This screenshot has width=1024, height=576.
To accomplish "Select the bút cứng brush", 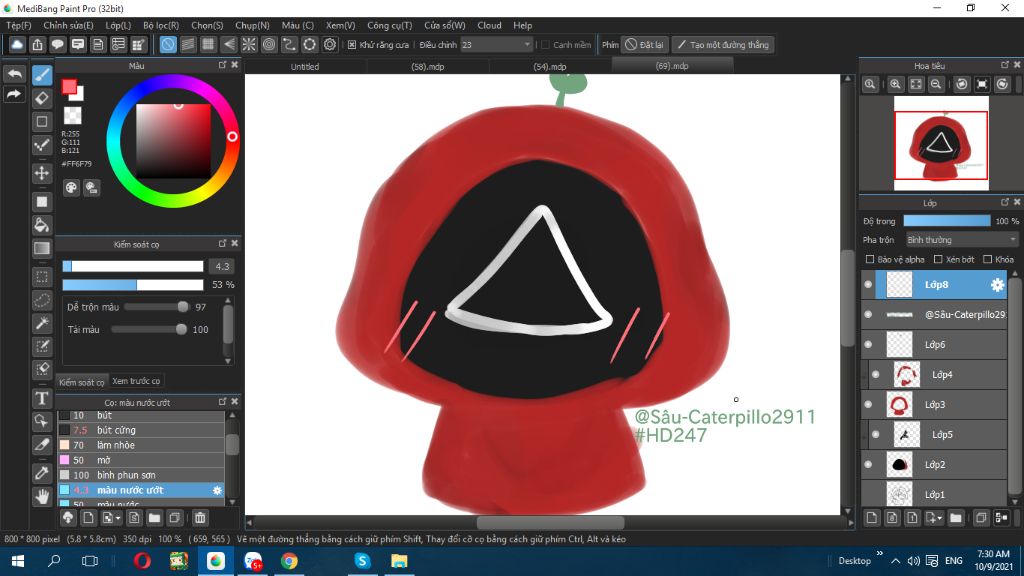I will point(141,430).
